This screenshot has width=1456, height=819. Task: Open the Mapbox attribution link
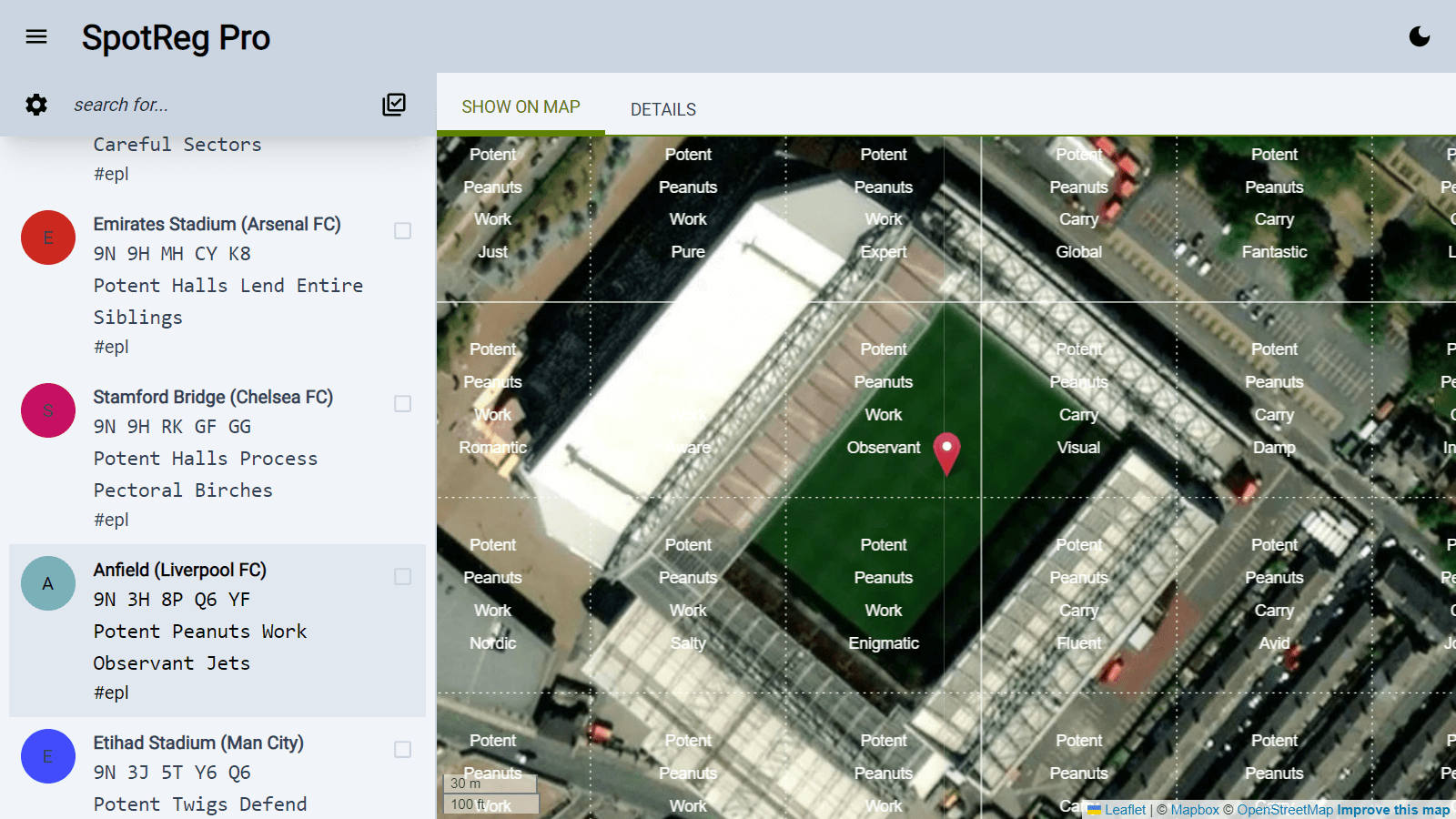pos(1195,810)
